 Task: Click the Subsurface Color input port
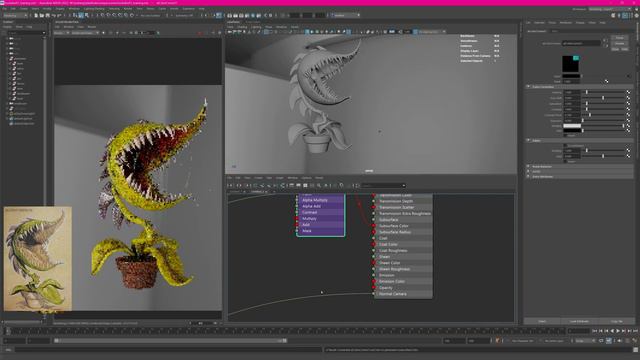click(373, 226)
